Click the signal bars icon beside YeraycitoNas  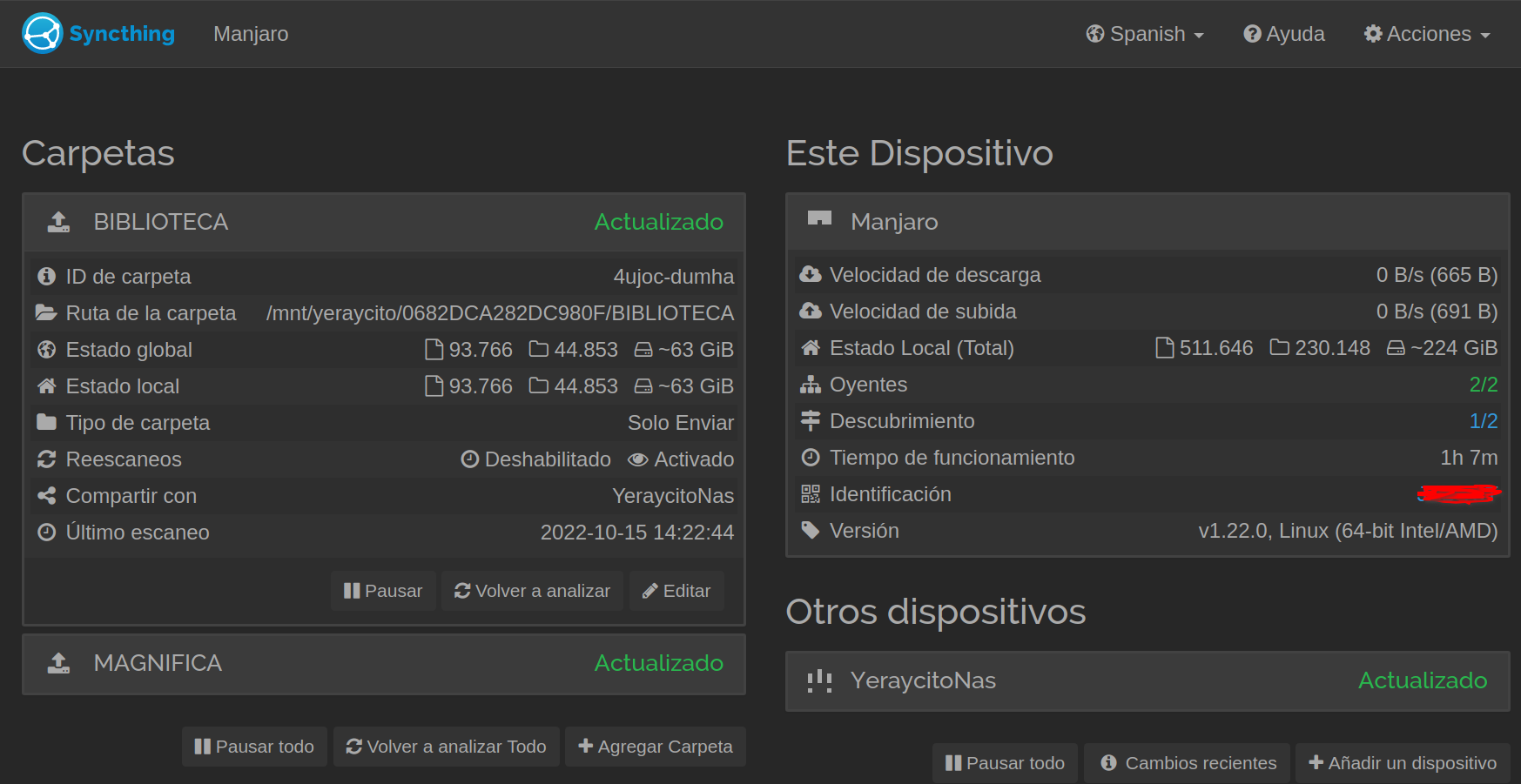pyautogui.click(x=819, y=680)
